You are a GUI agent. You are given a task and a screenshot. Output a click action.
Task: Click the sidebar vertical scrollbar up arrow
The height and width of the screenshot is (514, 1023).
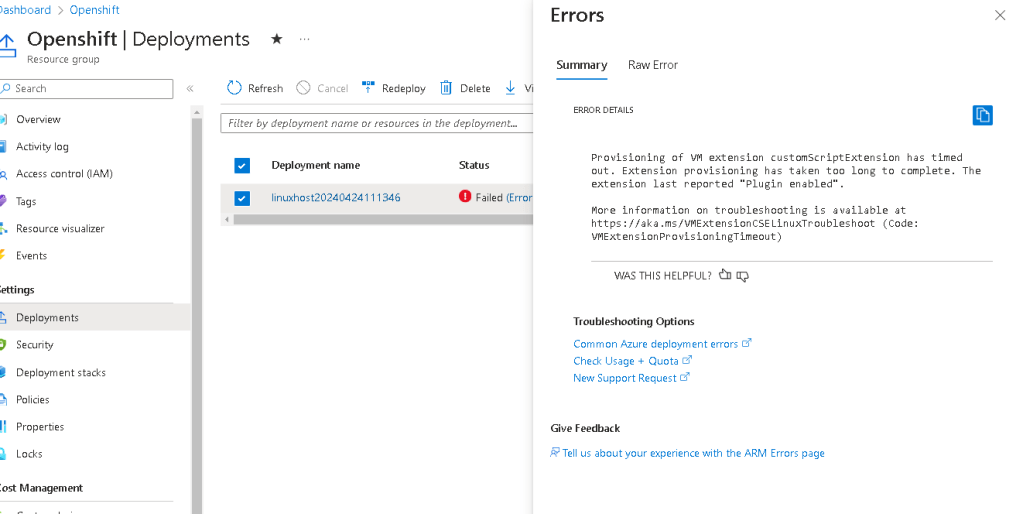coord(196,112)
